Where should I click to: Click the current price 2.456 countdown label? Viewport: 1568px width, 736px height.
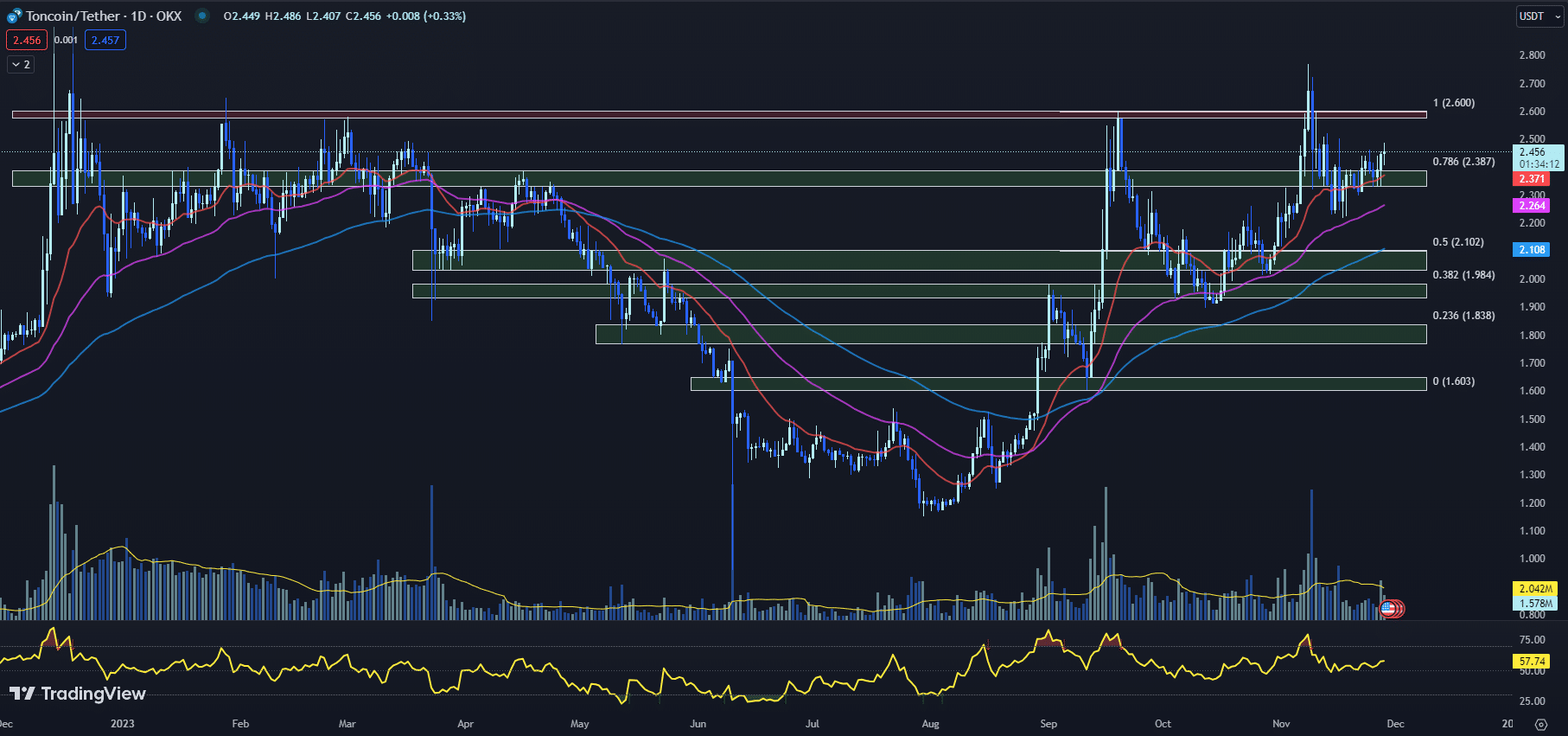tap(1539, 157)
